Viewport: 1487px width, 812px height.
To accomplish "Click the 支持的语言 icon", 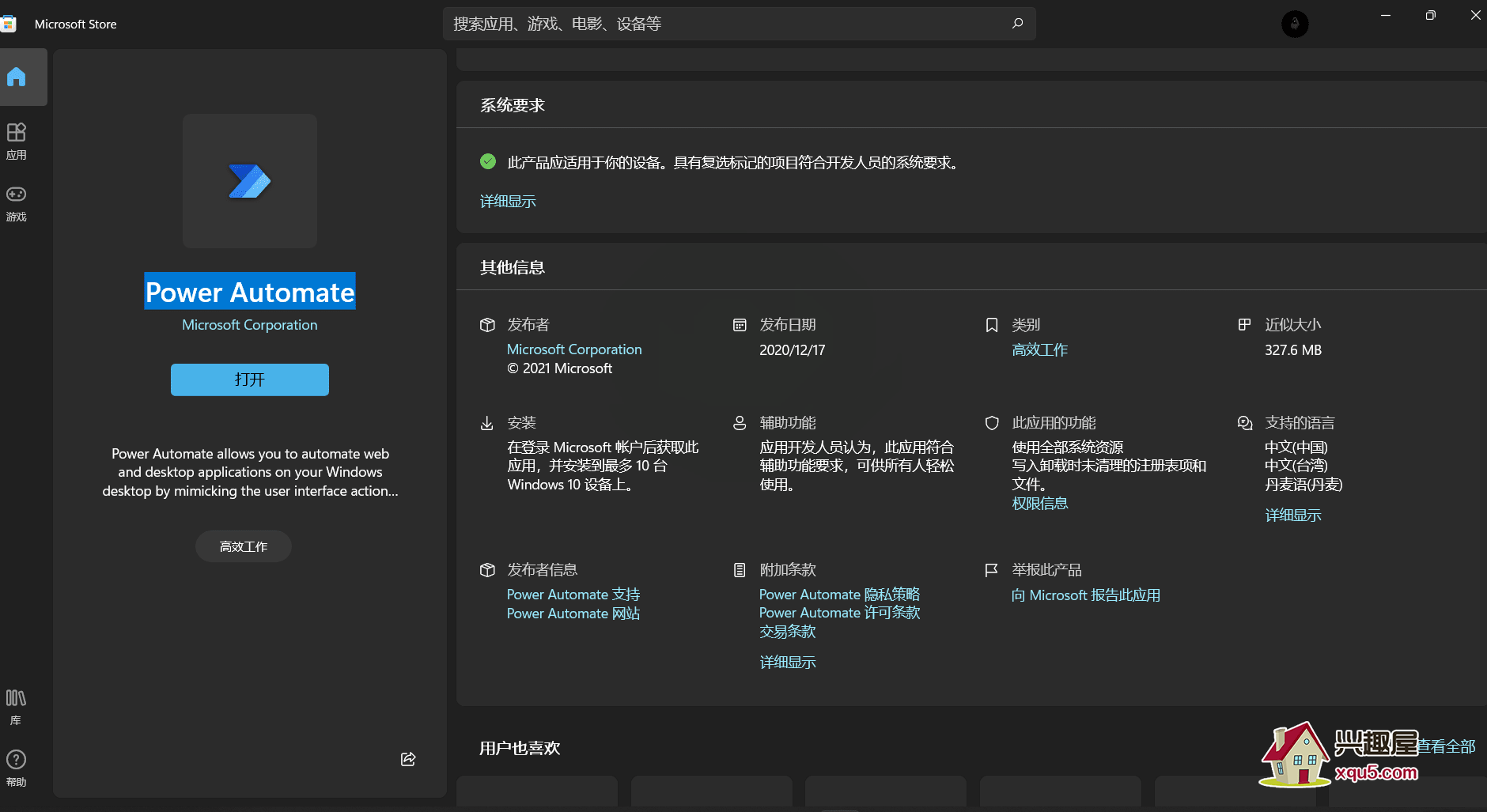I will 1245,423.
